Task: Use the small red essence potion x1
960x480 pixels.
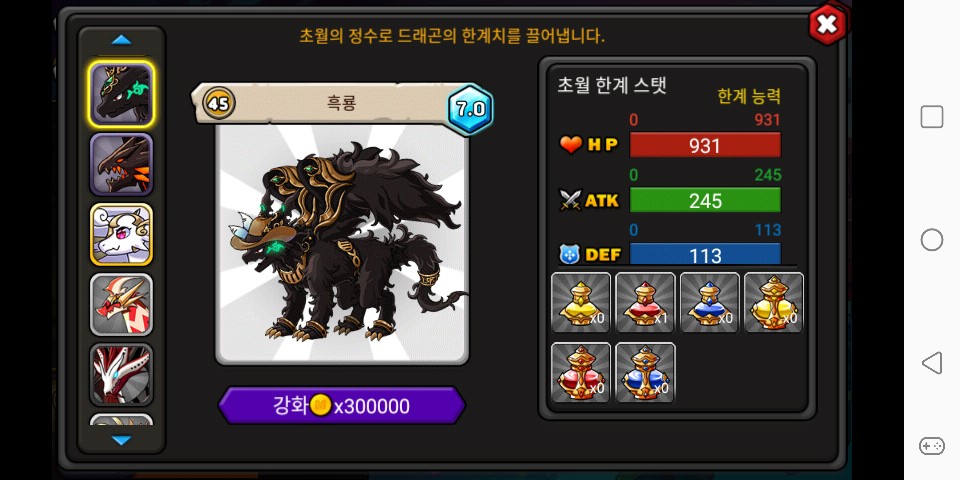Action: 645,302
